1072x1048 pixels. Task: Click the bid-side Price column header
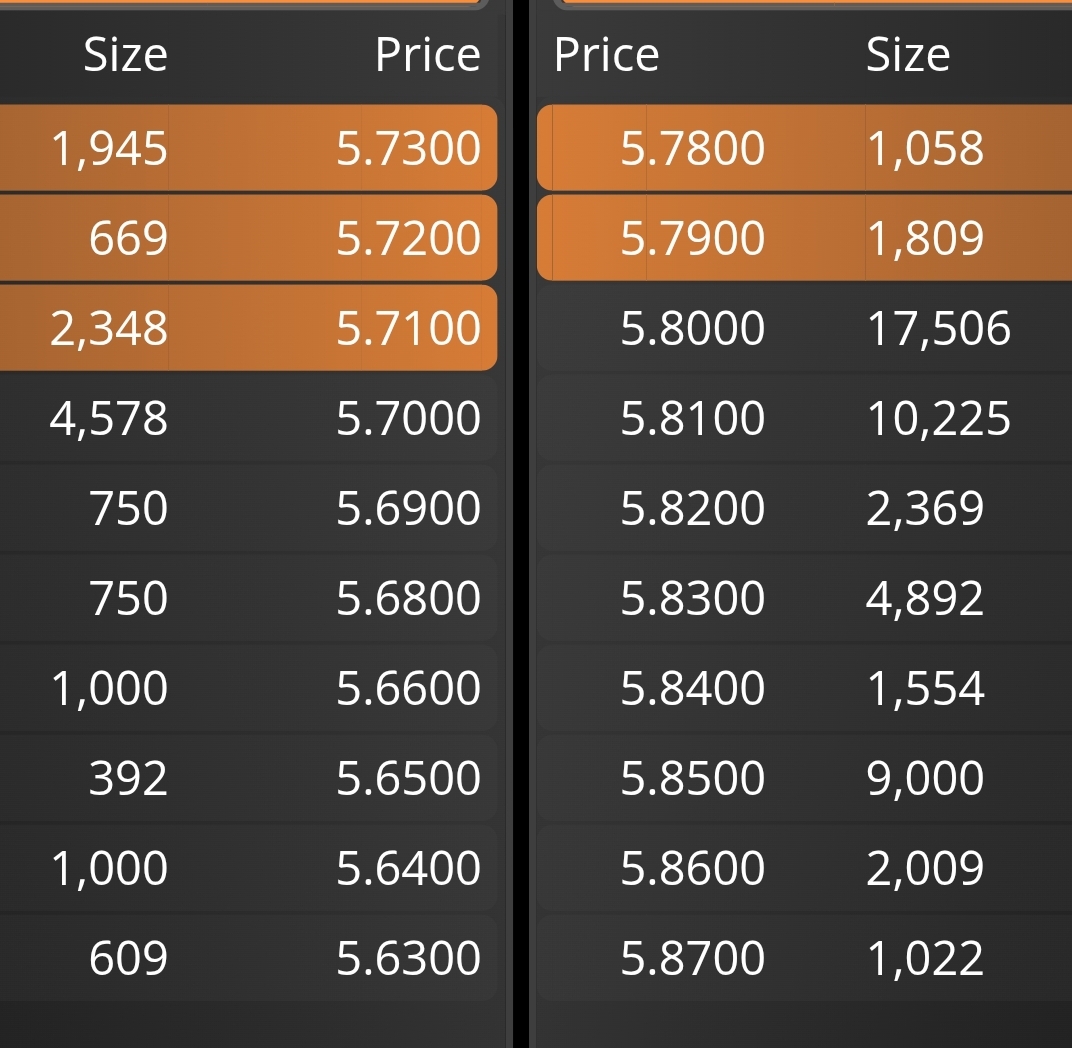[x=428, y=54]
